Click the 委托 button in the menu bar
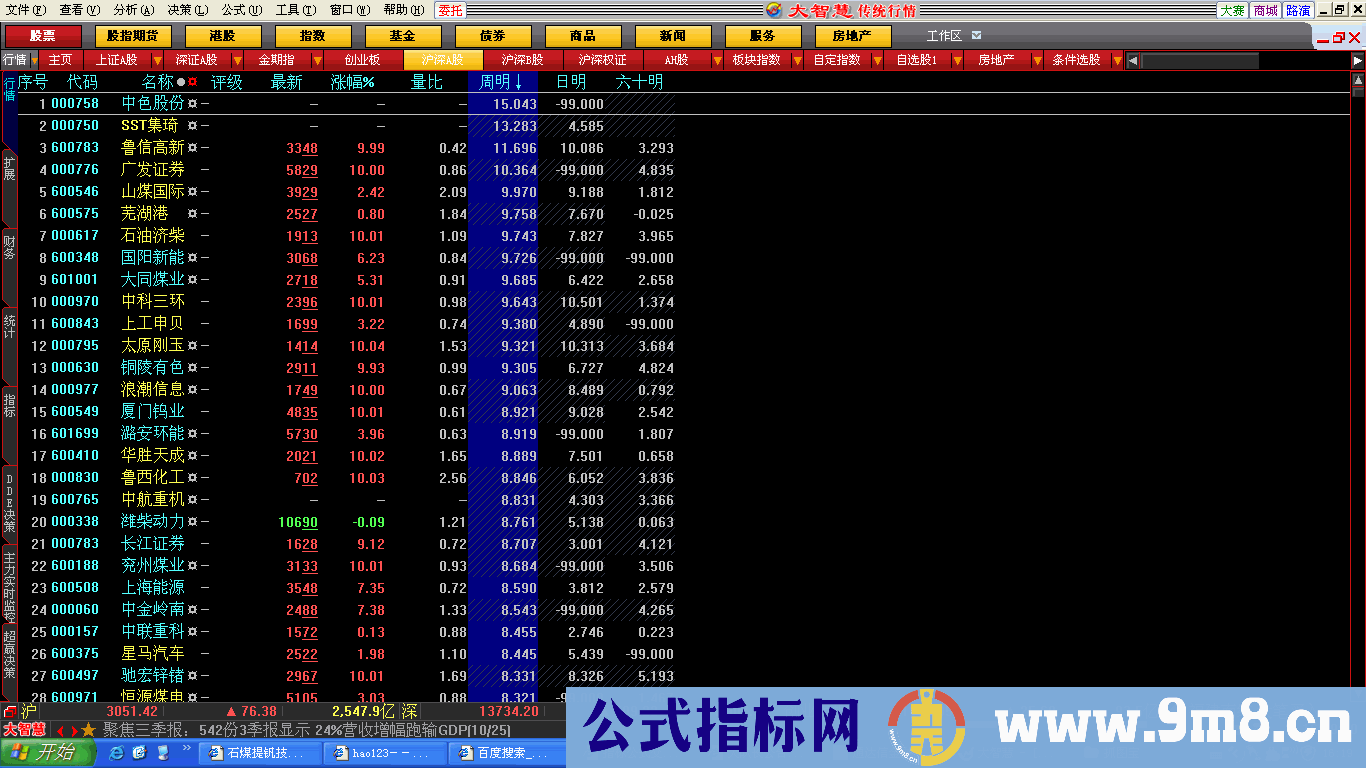This screenshot has width=1366, height=768. [x=450, y=10]
